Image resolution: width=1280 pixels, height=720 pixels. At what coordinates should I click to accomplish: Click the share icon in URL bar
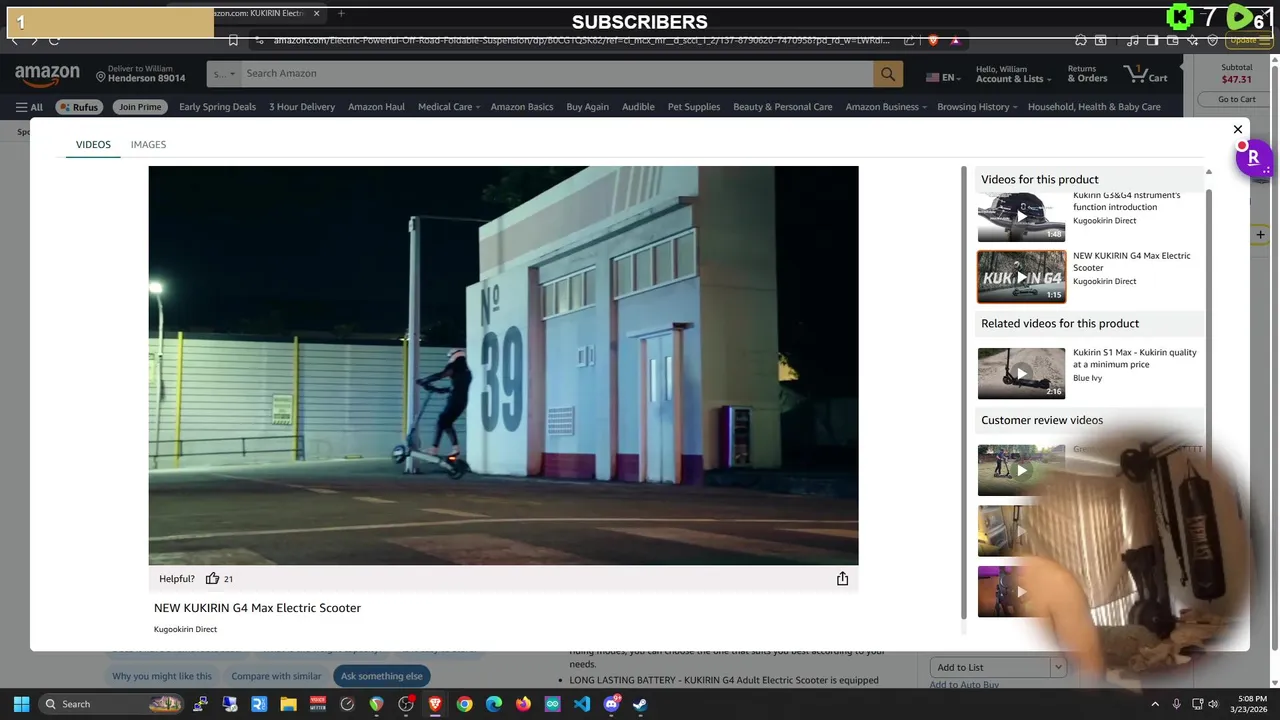point(909,40)
